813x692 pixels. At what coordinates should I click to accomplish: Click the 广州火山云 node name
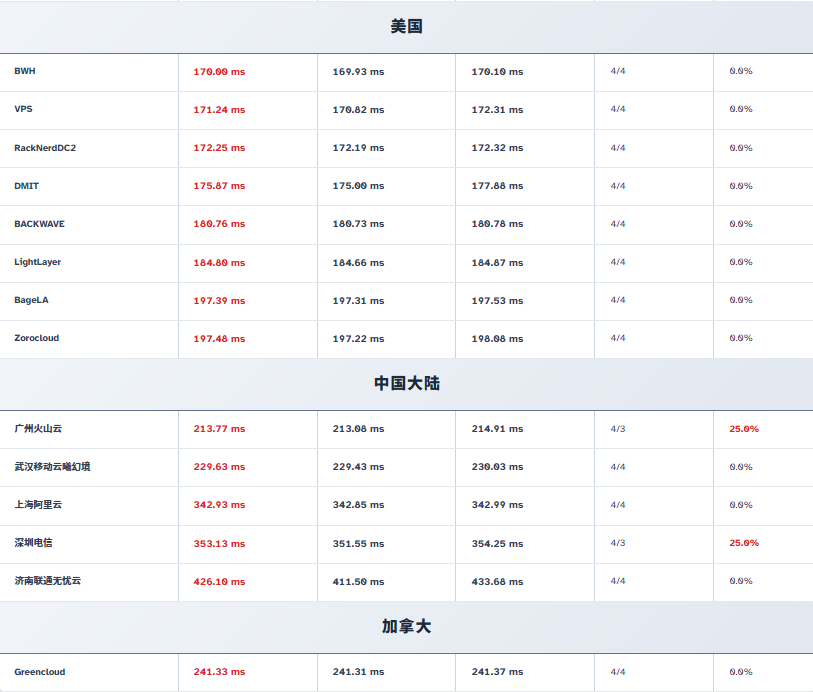[38, 429]
